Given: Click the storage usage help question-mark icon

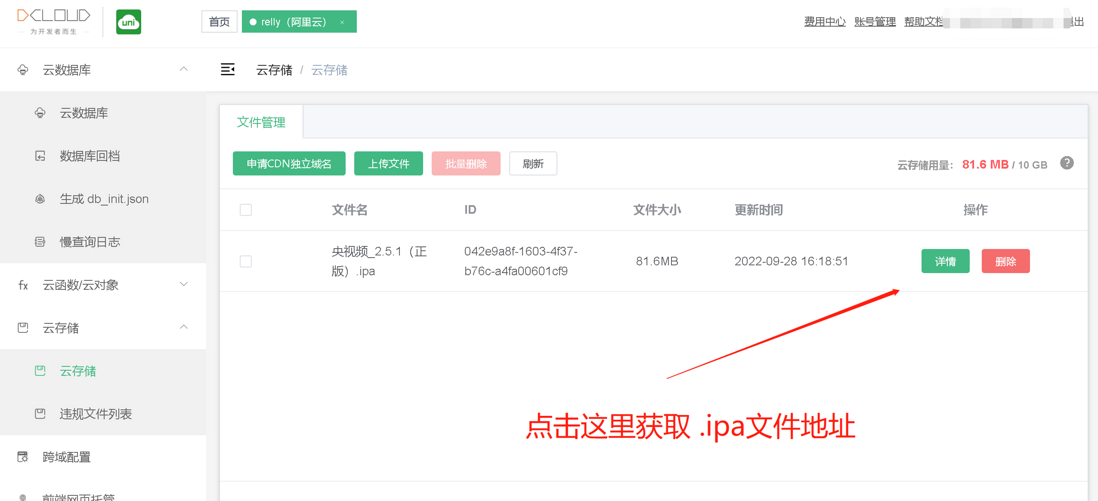Looking at the screenshot, I should point(1066,163).
